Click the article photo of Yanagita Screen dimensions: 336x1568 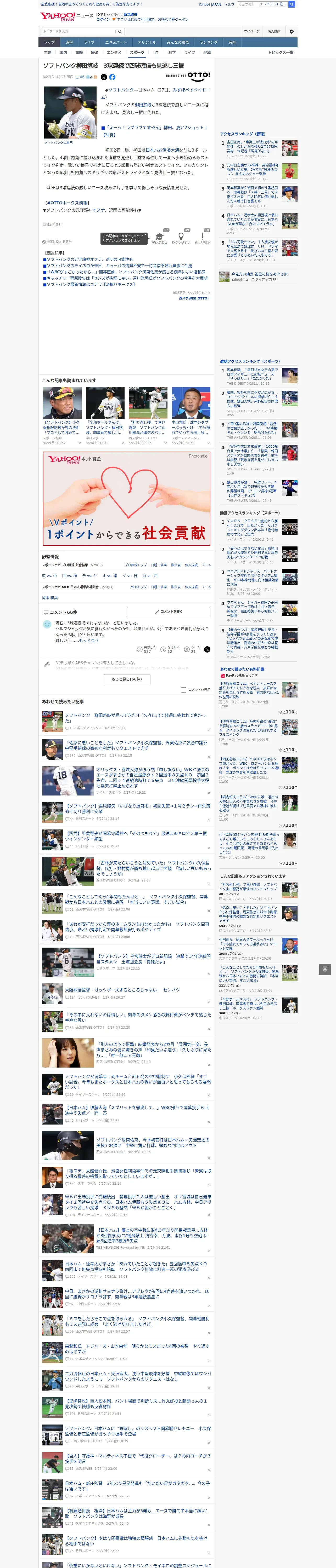pyautogui.click(x=70, y=113)
